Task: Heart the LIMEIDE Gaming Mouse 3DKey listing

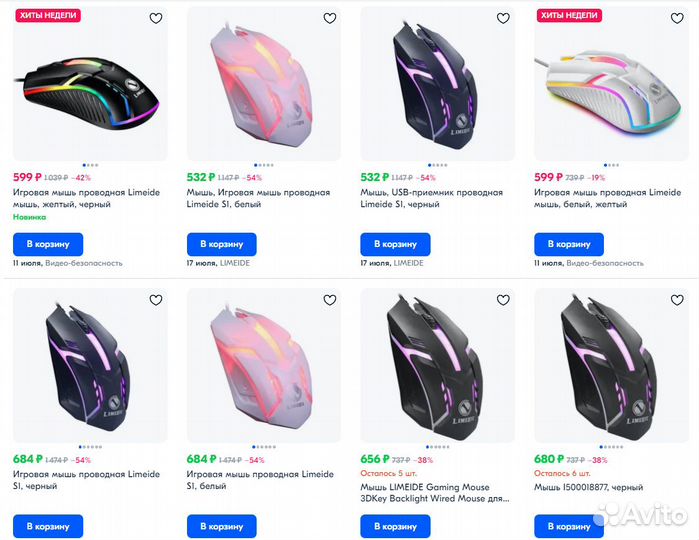Action: 503,300
